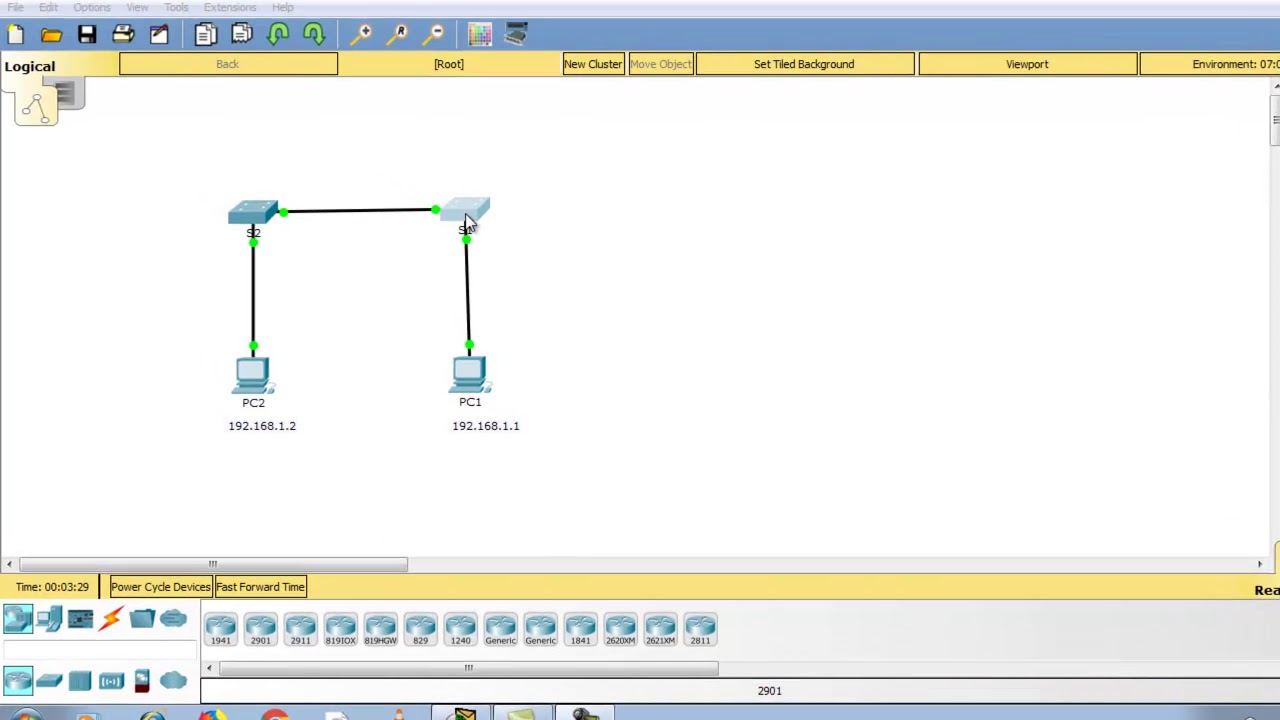The width and height of the screenshot is (1280, 720).
Task: Open the File menu
Action: click(15, 7)
